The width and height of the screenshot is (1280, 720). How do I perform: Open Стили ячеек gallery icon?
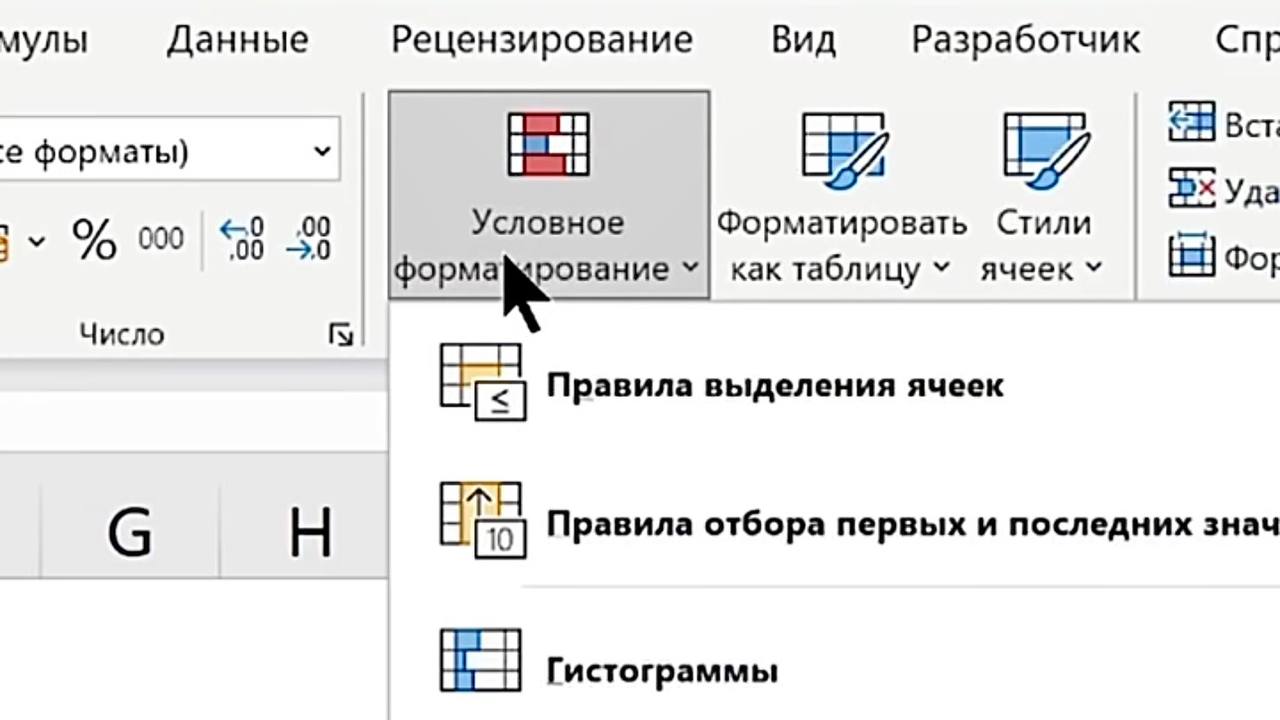1044,148
